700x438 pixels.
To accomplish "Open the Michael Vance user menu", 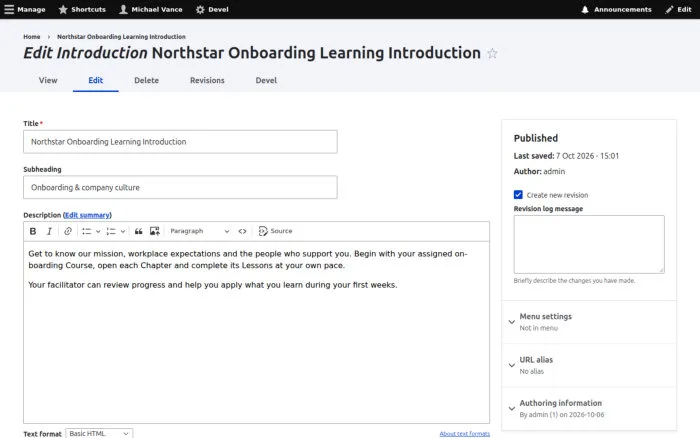I will tap(151, 9).
